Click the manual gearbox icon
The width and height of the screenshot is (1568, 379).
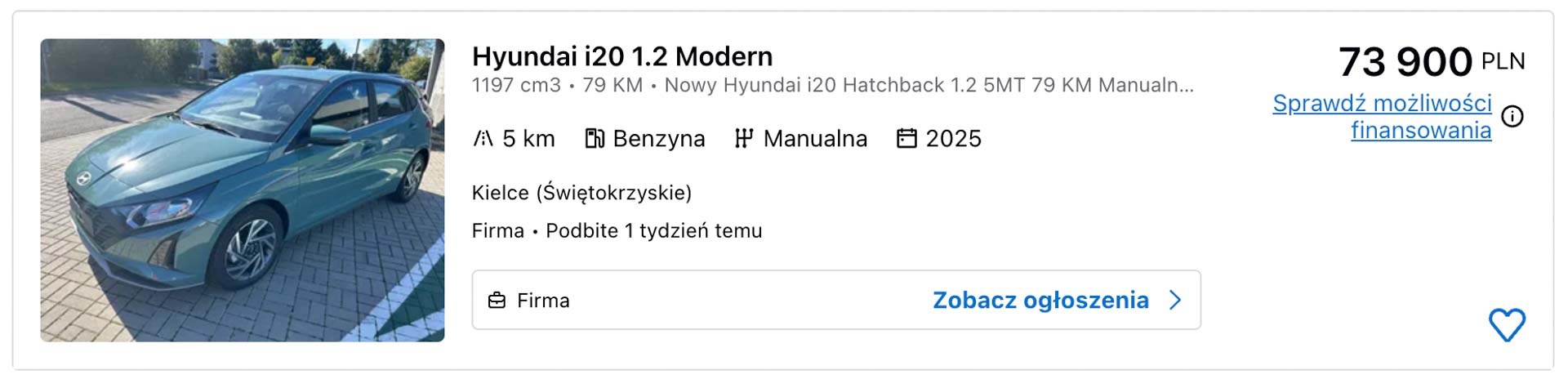742,139
